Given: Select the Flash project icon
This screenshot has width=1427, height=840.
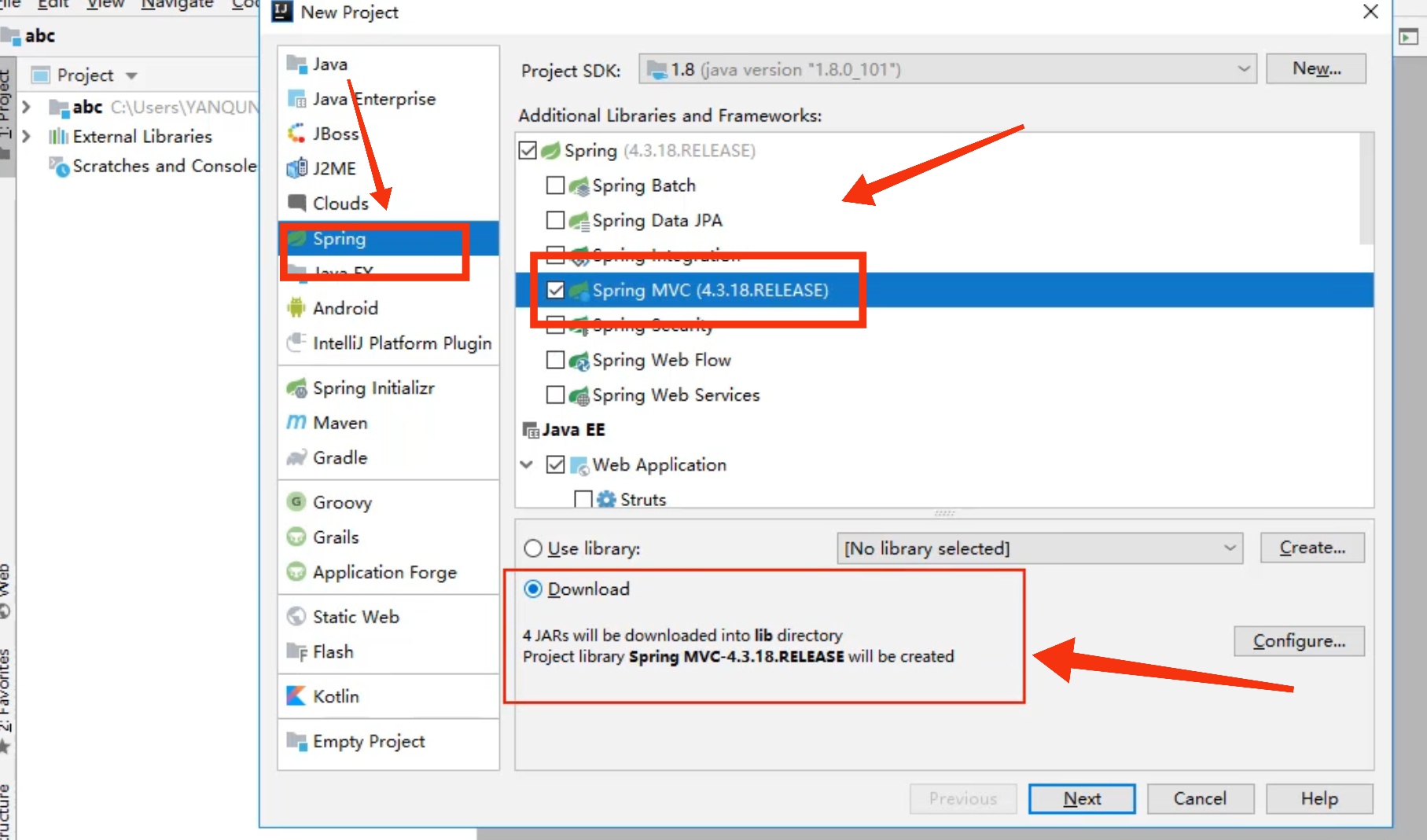Looking at the screenshot, I should (x=296, y=651).
